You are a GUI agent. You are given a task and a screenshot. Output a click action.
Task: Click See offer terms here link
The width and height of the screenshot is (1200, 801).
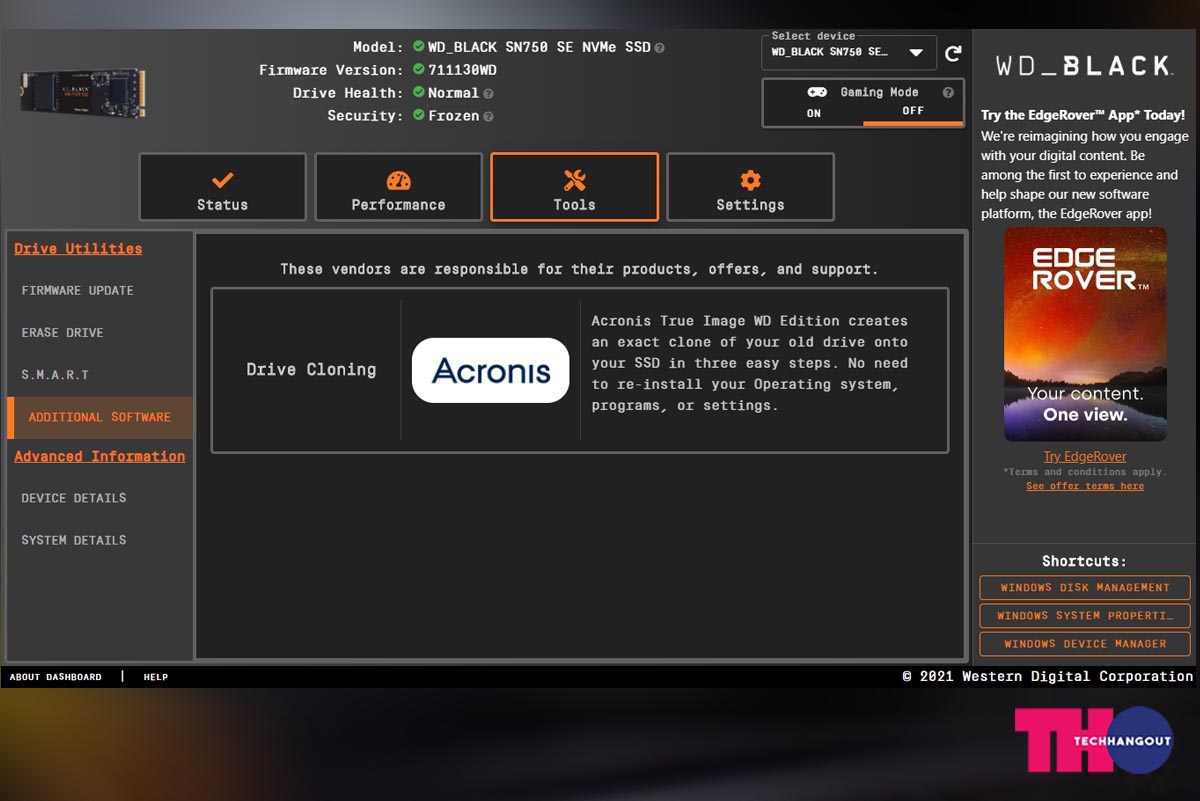click(x=1085, y=486)
